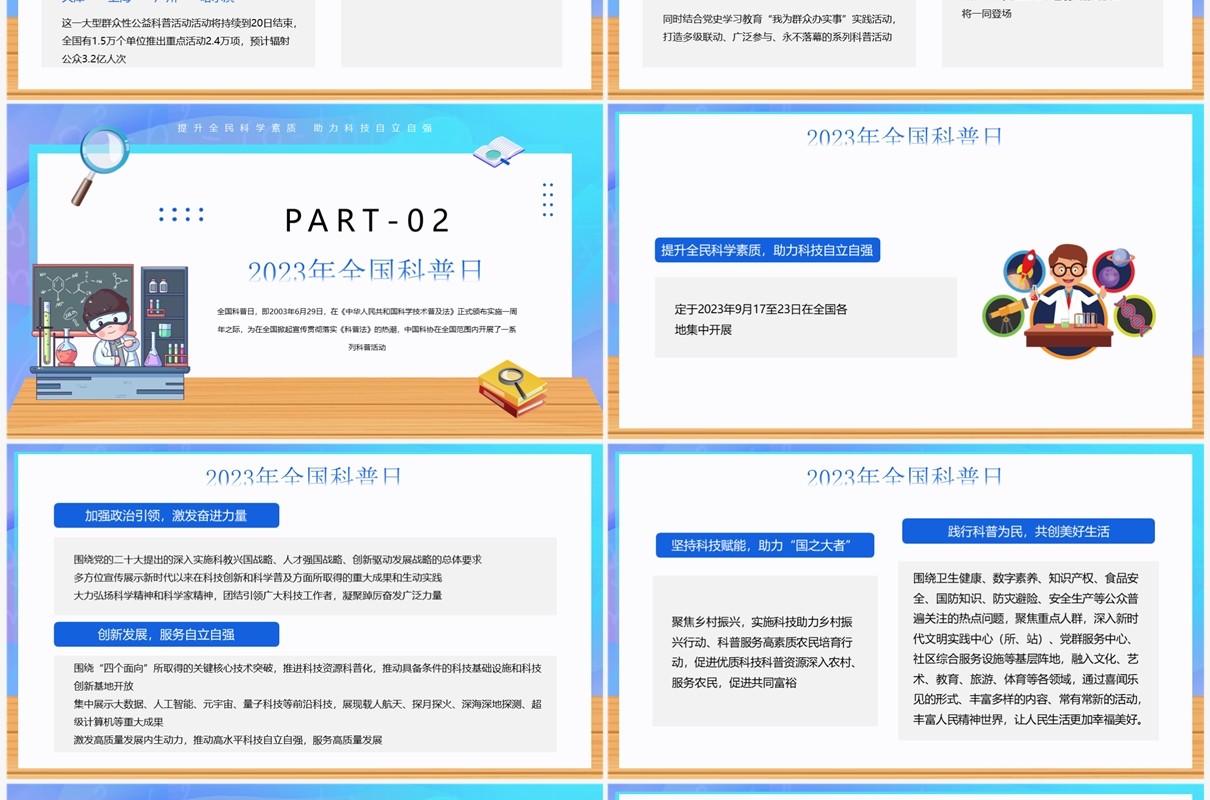Click the text '定于2023年9月17至23日在全国各地集中开展'

761,319
